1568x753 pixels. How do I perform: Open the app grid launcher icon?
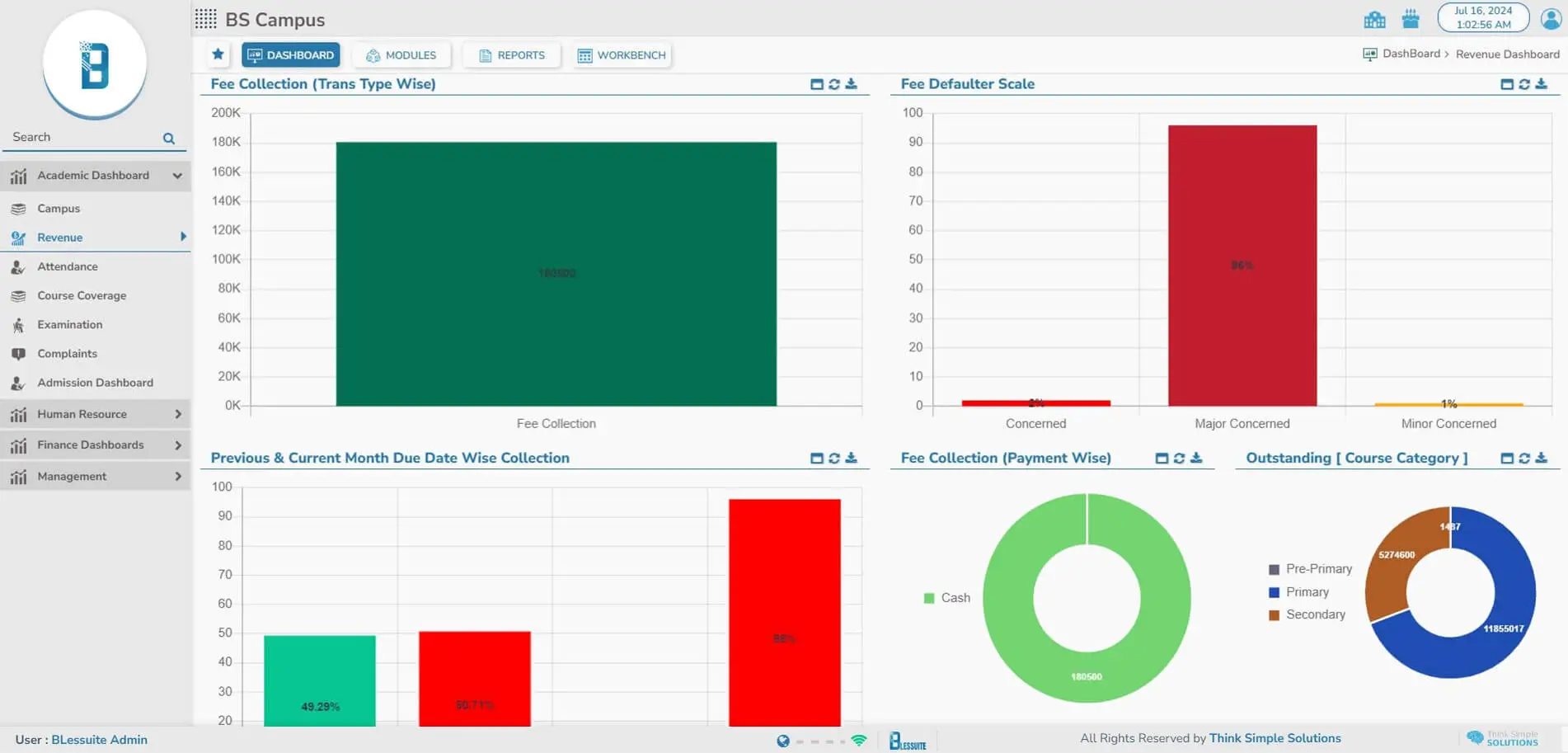[206, 19]
